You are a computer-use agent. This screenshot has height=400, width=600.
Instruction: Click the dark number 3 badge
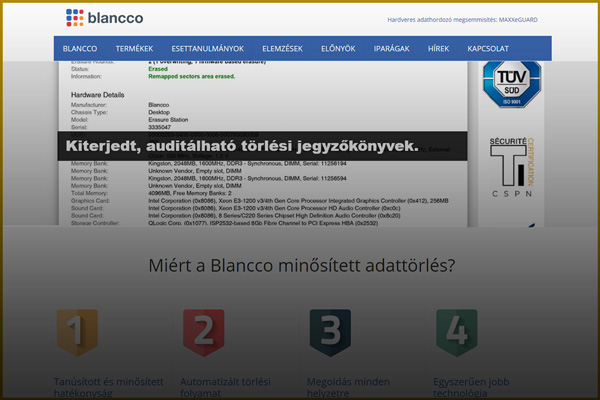pyautogui.click(x=330, y=332)
